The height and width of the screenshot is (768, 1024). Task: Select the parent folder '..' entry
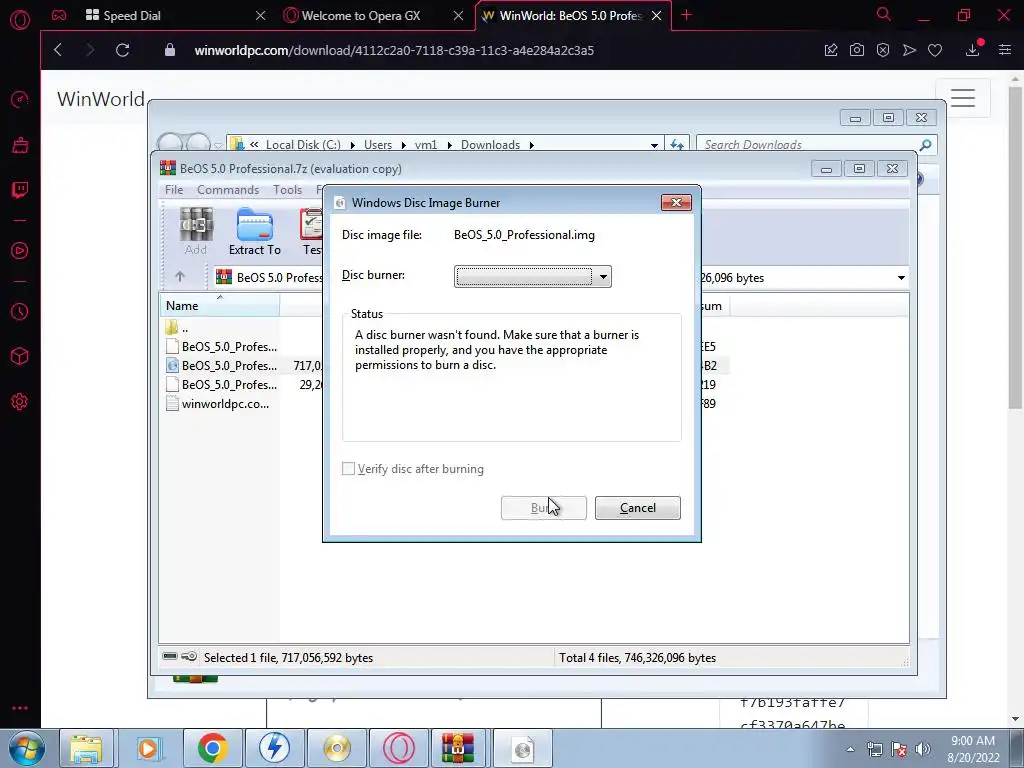176,328
